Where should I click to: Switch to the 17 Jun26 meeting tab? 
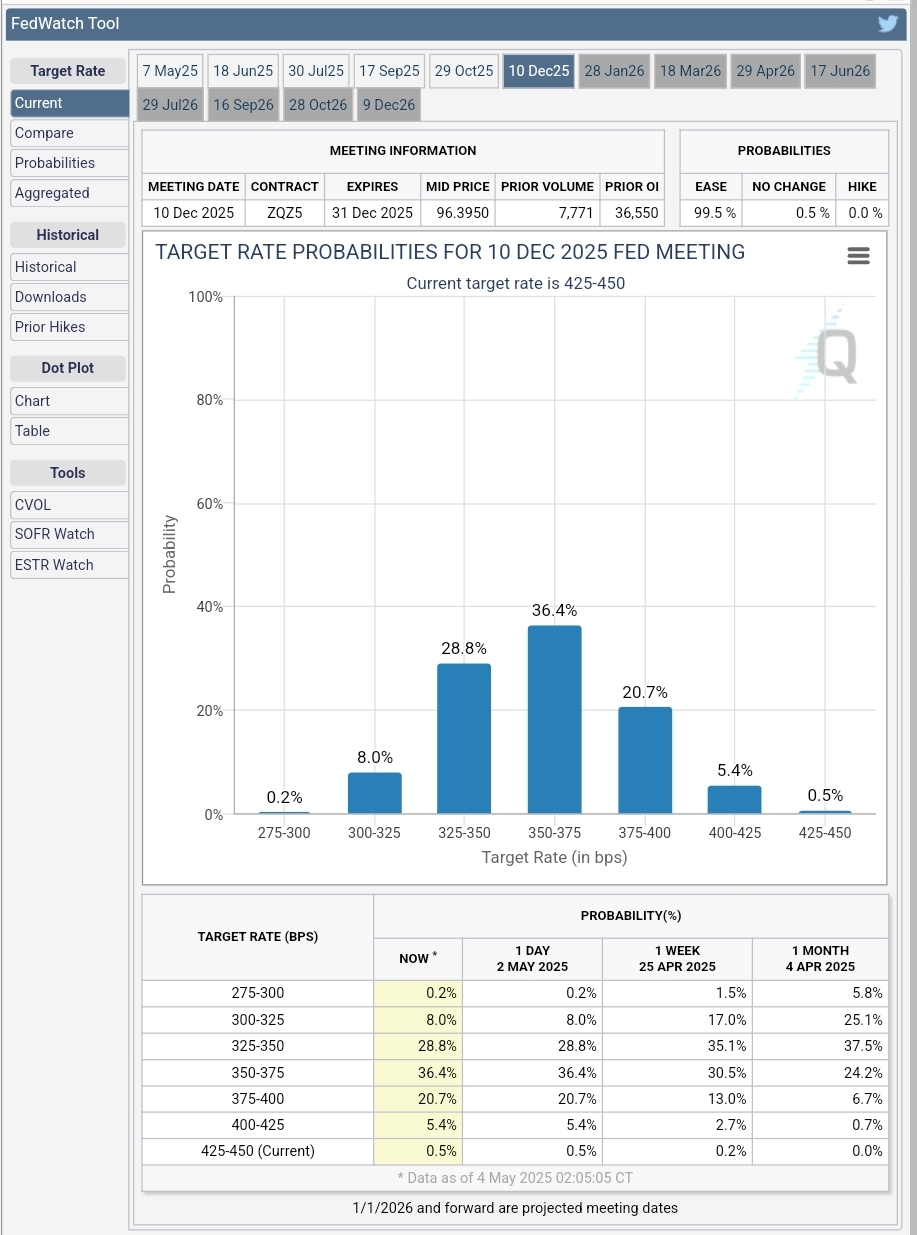coord(840,71)
